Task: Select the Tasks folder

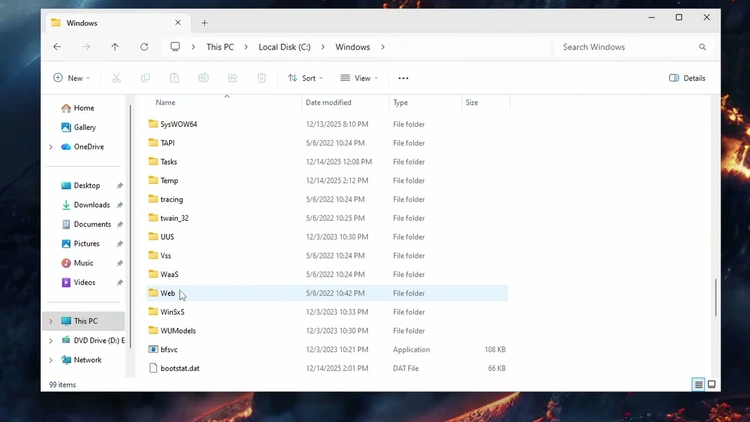Action: tap(327, 162)
